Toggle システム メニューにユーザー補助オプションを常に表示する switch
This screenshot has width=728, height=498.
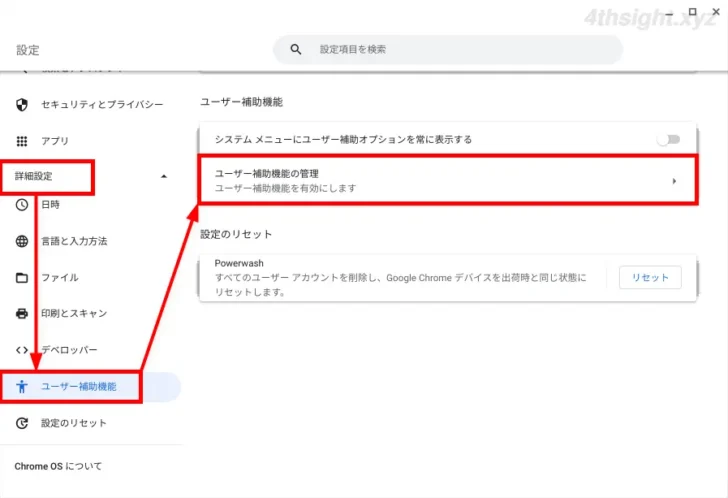pyautogui.click(x=669, y=139)
